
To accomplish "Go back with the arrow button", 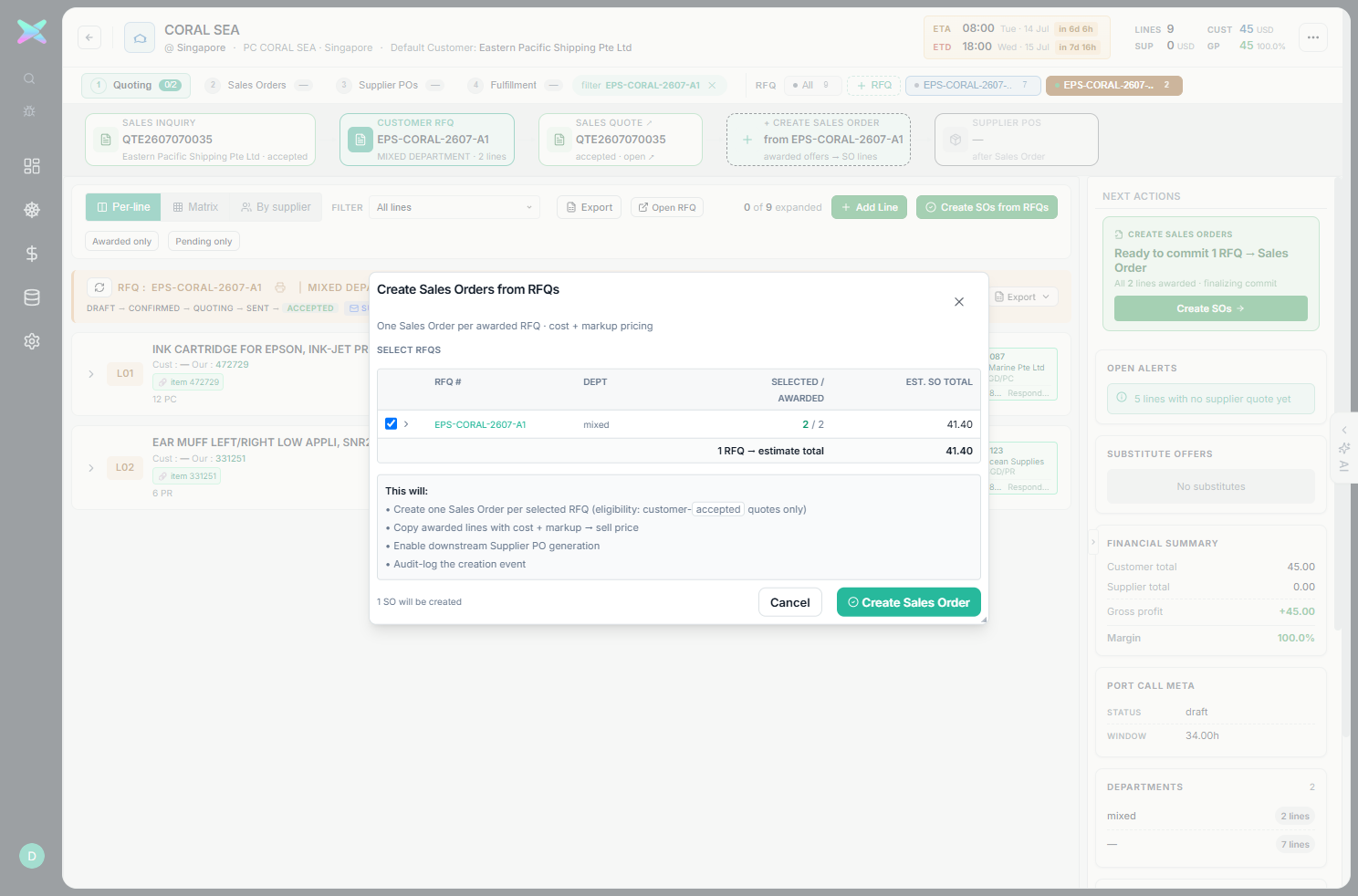I will (x=89, y=37).
